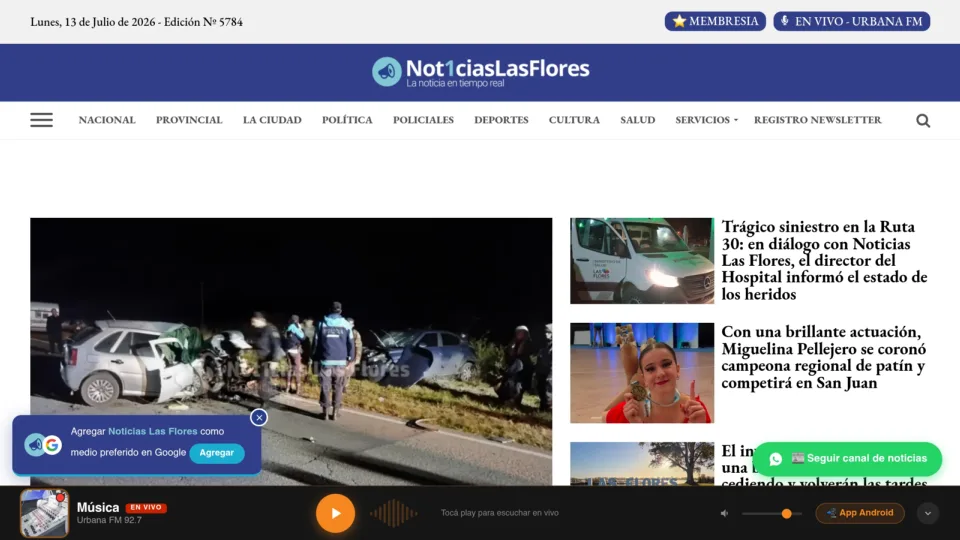Open REGISTRO NEWSLETTER link
Screen dimensions: 960x540
click(818, 120)
